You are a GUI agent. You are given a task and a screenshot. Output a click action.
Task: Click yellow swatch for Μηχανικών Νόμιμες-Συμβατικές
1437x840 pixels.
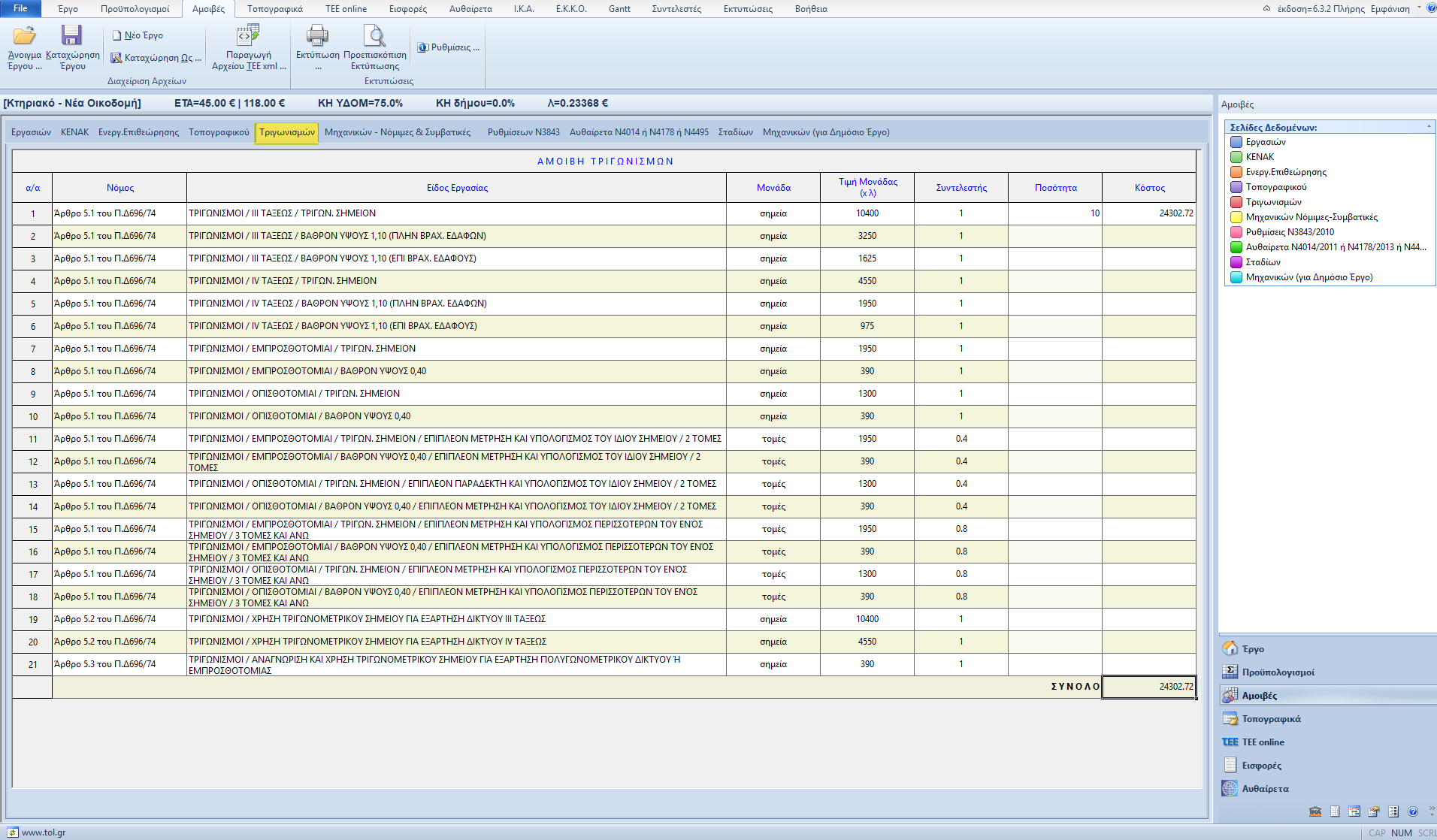click(1236, 217)
